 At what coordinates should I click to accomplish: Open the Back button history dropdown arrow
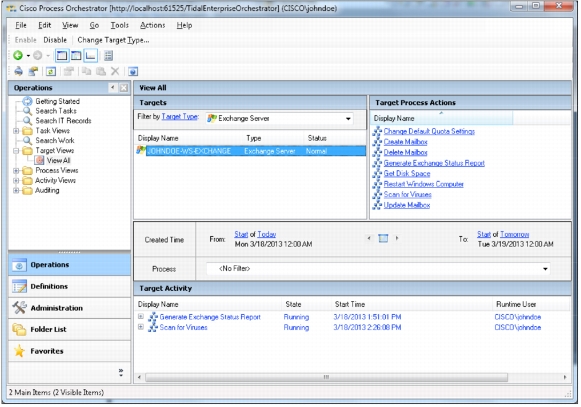click(28, 56)
